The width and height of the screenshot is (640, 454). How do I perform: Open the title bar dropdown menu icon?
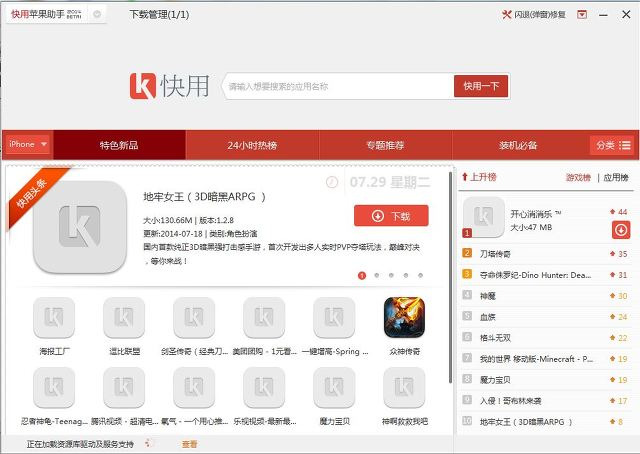[x=582, y=15]
